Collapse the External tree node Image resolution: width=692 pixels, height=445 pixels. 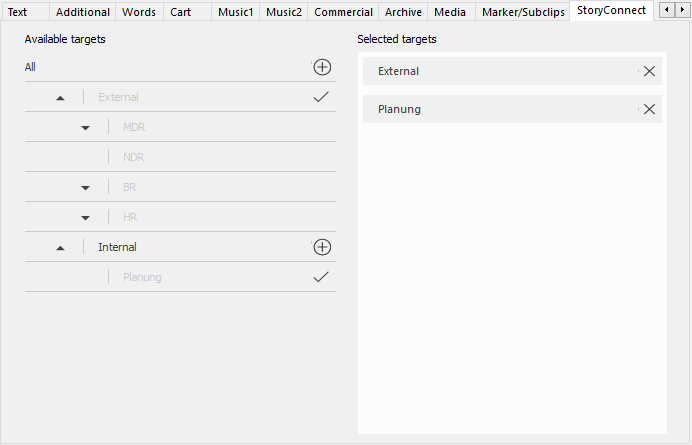[x=61, y=98]
